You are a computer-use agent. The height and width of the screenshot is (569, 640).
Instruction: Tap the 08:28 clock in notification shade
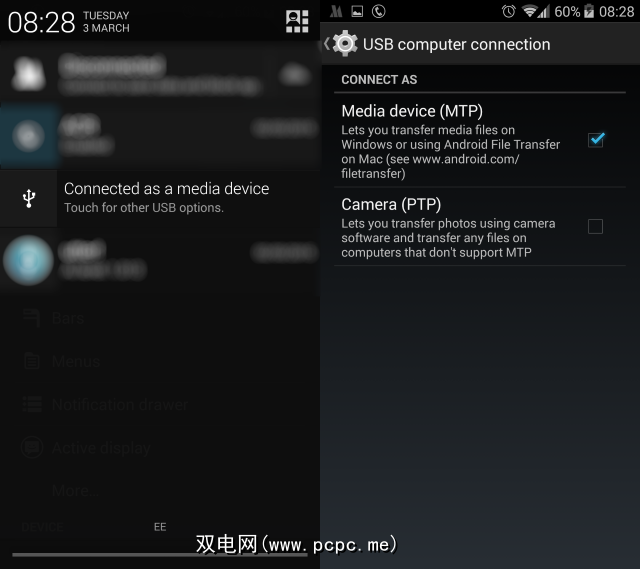(42, 22)
